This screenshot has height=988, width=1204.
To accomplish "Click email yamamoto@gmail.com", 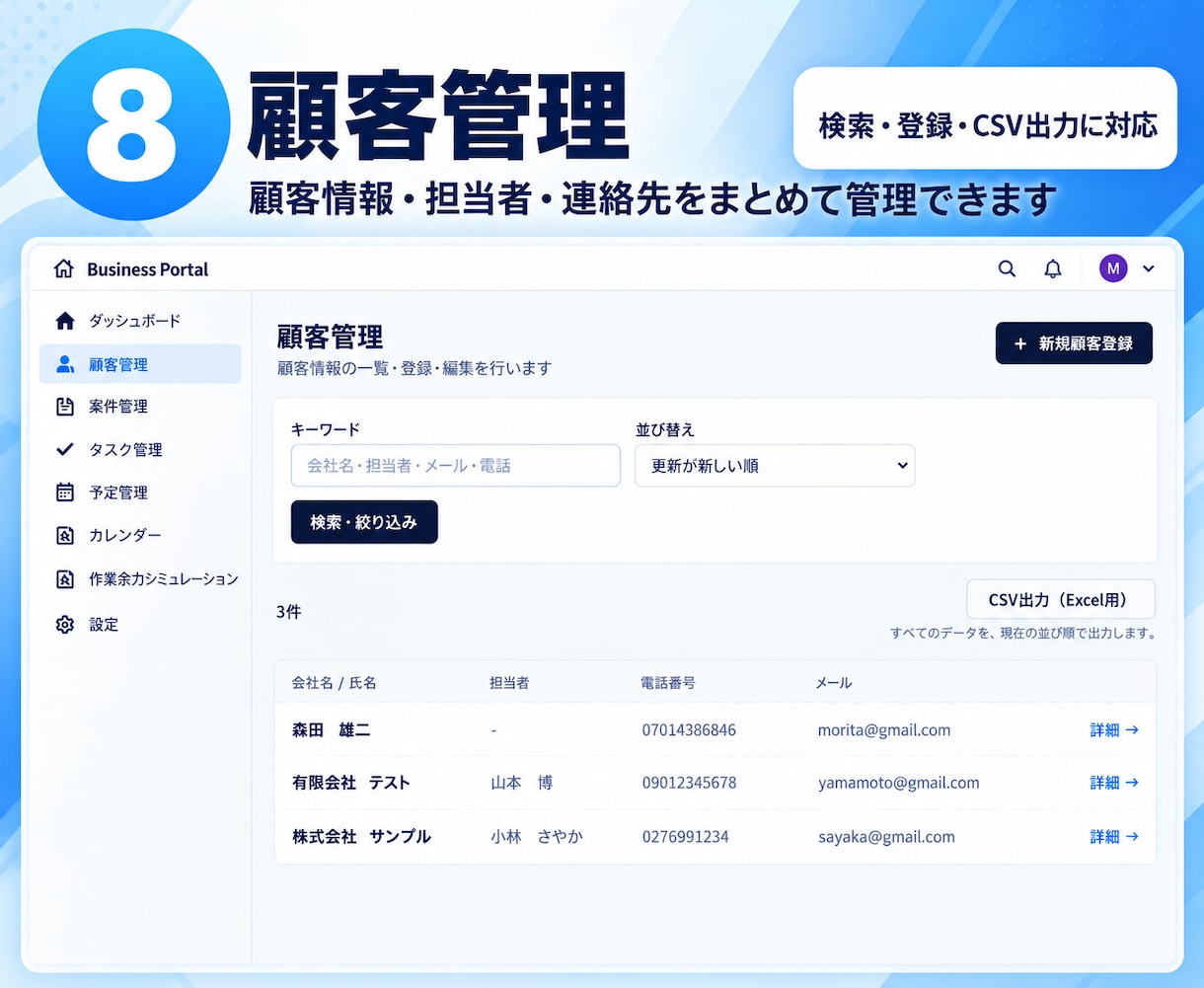I will click(x=899, y=783).
